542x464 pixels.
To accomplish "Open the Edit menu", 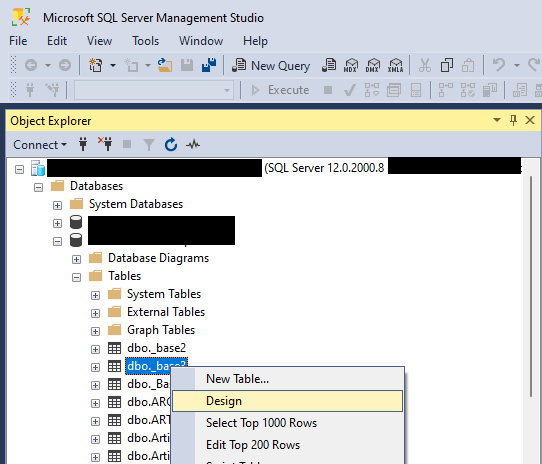I will coord(57,41).
